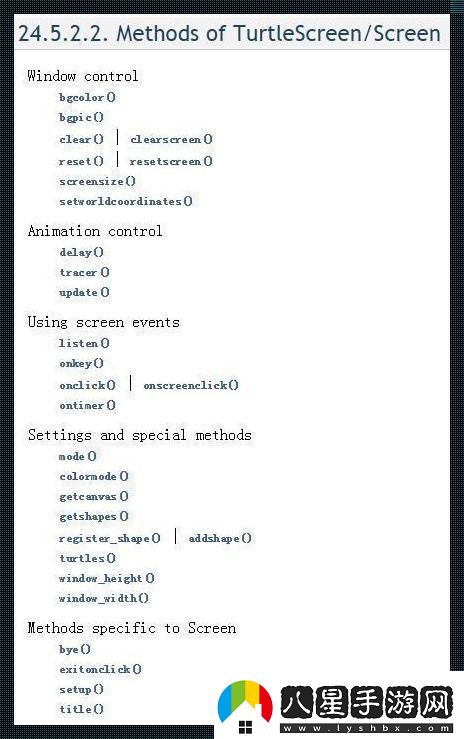Open the update() link
The height and width of the screenshot is (739, 464).
point(84,293)
